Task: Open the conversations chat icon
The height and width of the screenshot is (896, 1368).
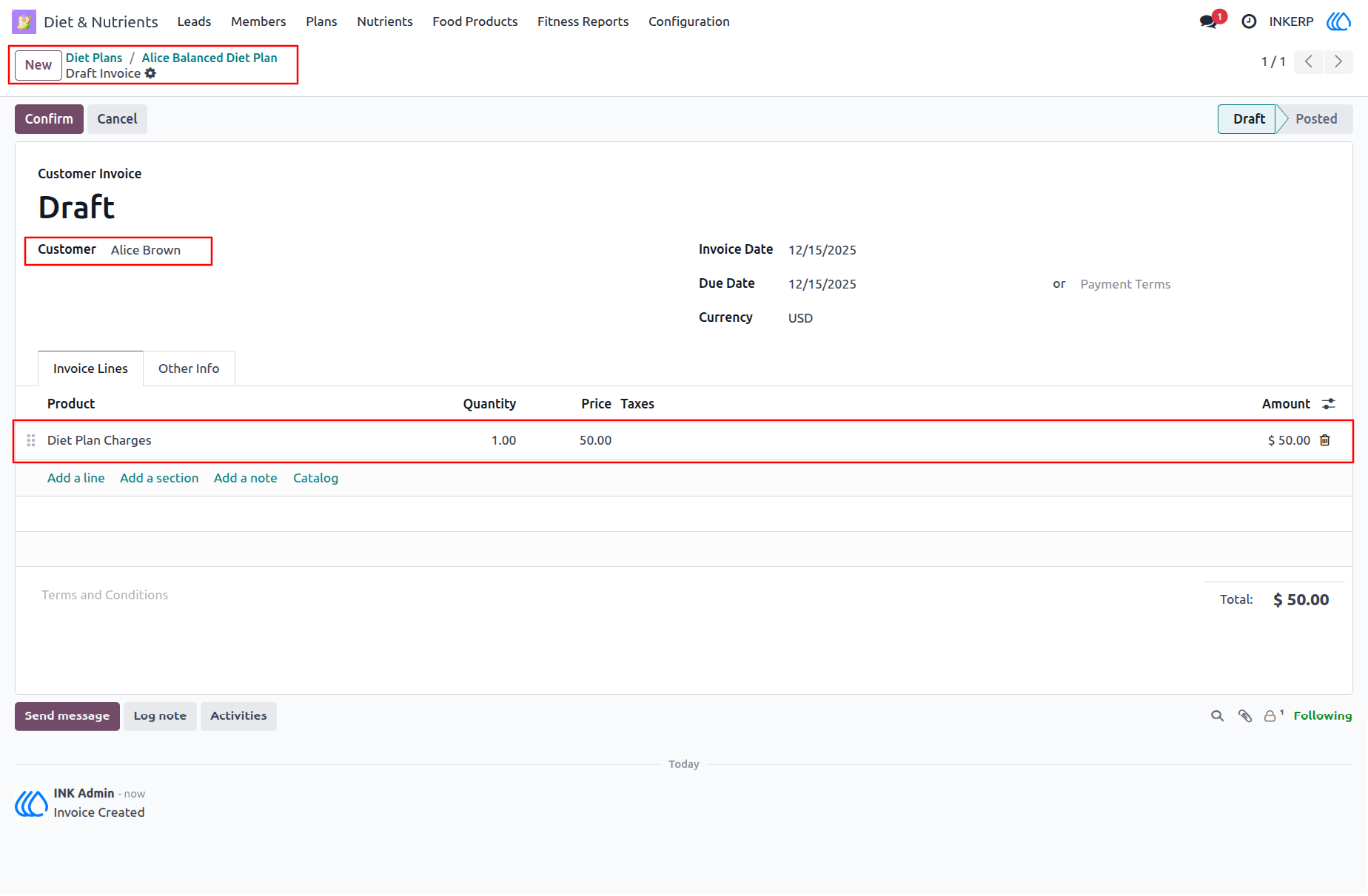Action: [1209, 21]
